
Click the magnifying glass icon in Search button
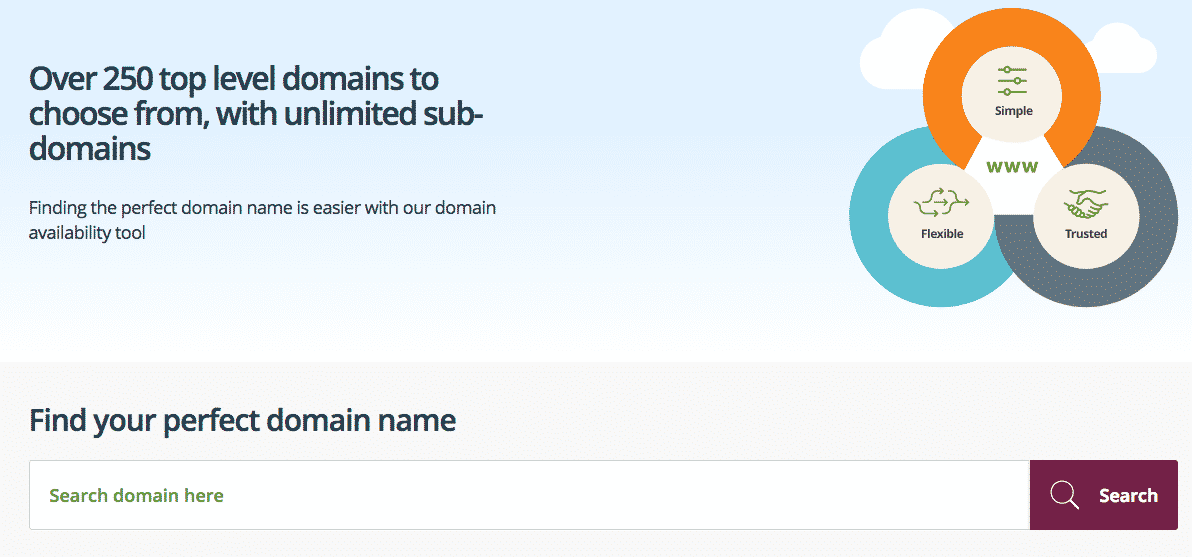point(1064,495)
